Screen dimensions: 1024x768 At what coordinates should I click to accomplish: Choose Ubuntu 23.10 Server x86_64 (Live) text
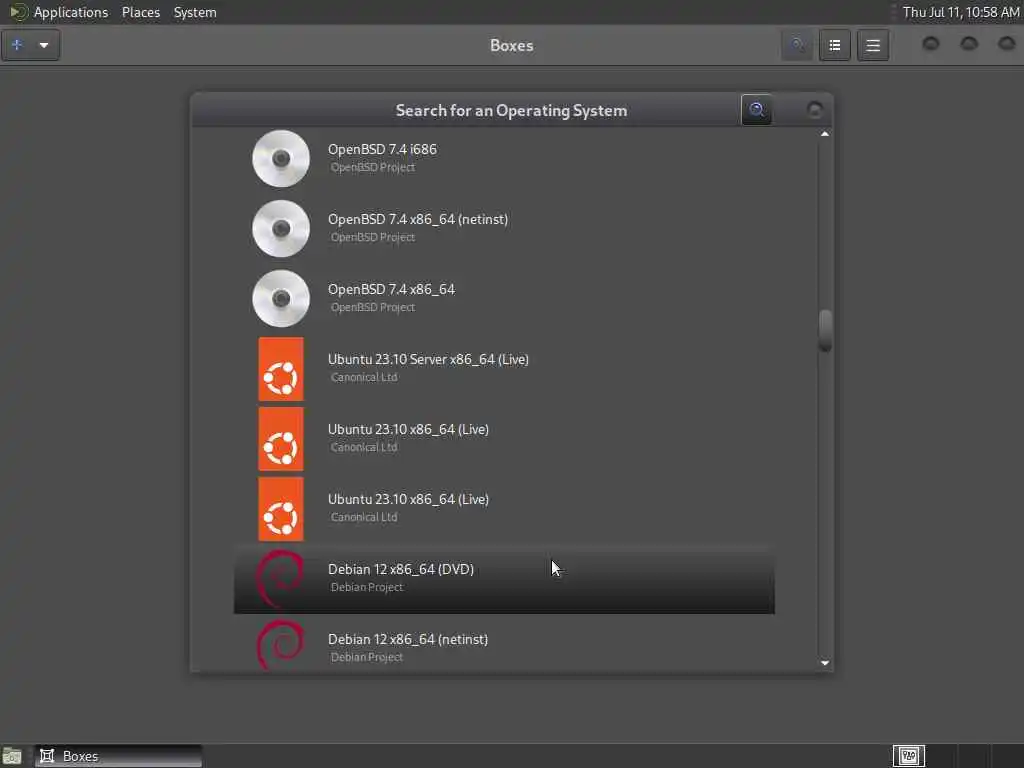(428, 359)
